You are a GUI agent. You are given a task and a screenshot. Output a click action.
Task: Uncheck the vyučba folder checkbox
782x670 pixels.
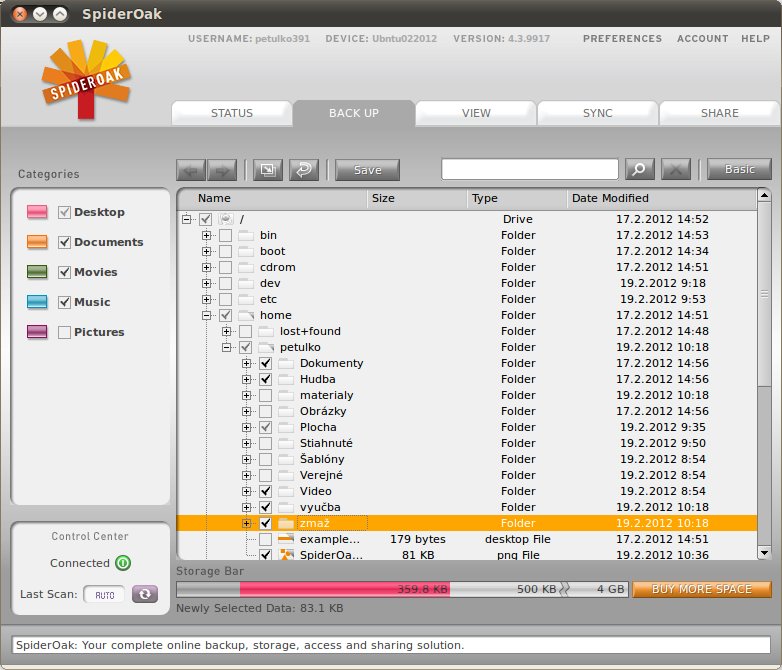coord(265,507)
